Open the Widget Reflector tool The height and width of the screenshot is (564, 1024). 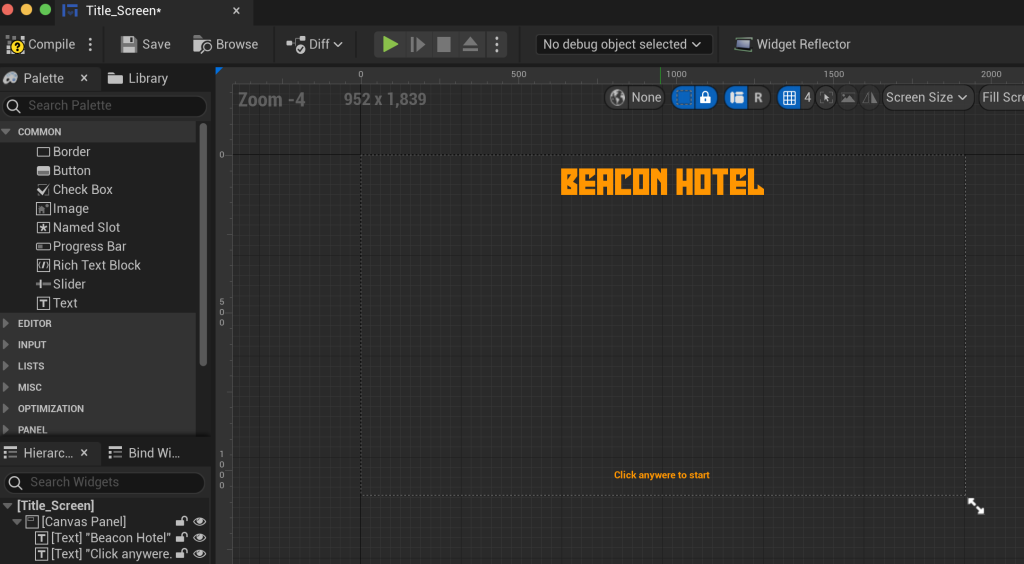tap(792, 44)
